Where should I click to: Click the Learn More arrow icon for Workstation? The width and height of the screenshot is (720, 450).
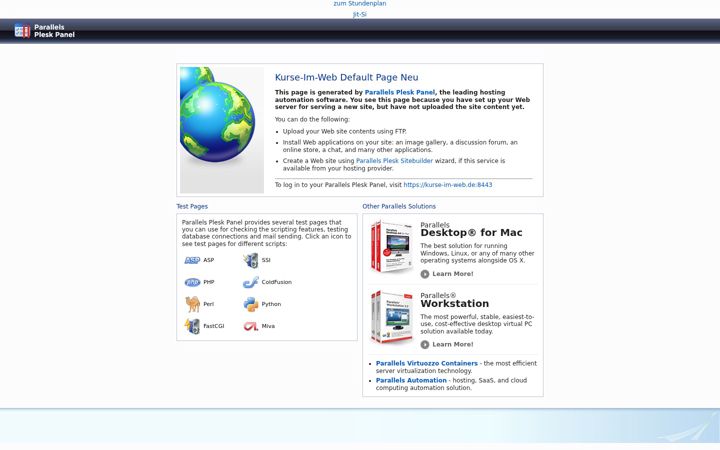tap(425, 344)
